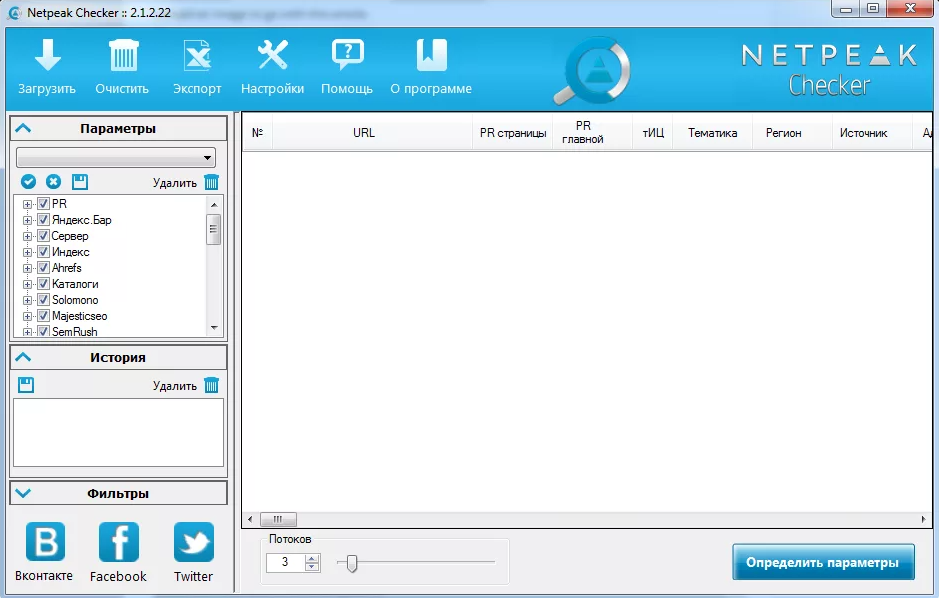Click the Экспорт text label
Screen dimensions: 939x598
(x=197, y=89)
